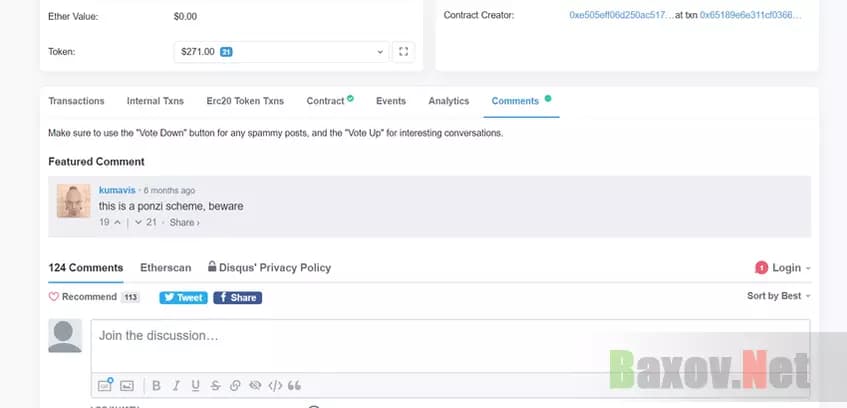Image resolution: width=847 pixels, height=408 pixels.
Task: Click the GIF insert icon in editor
Action: [x=105, y=385]
